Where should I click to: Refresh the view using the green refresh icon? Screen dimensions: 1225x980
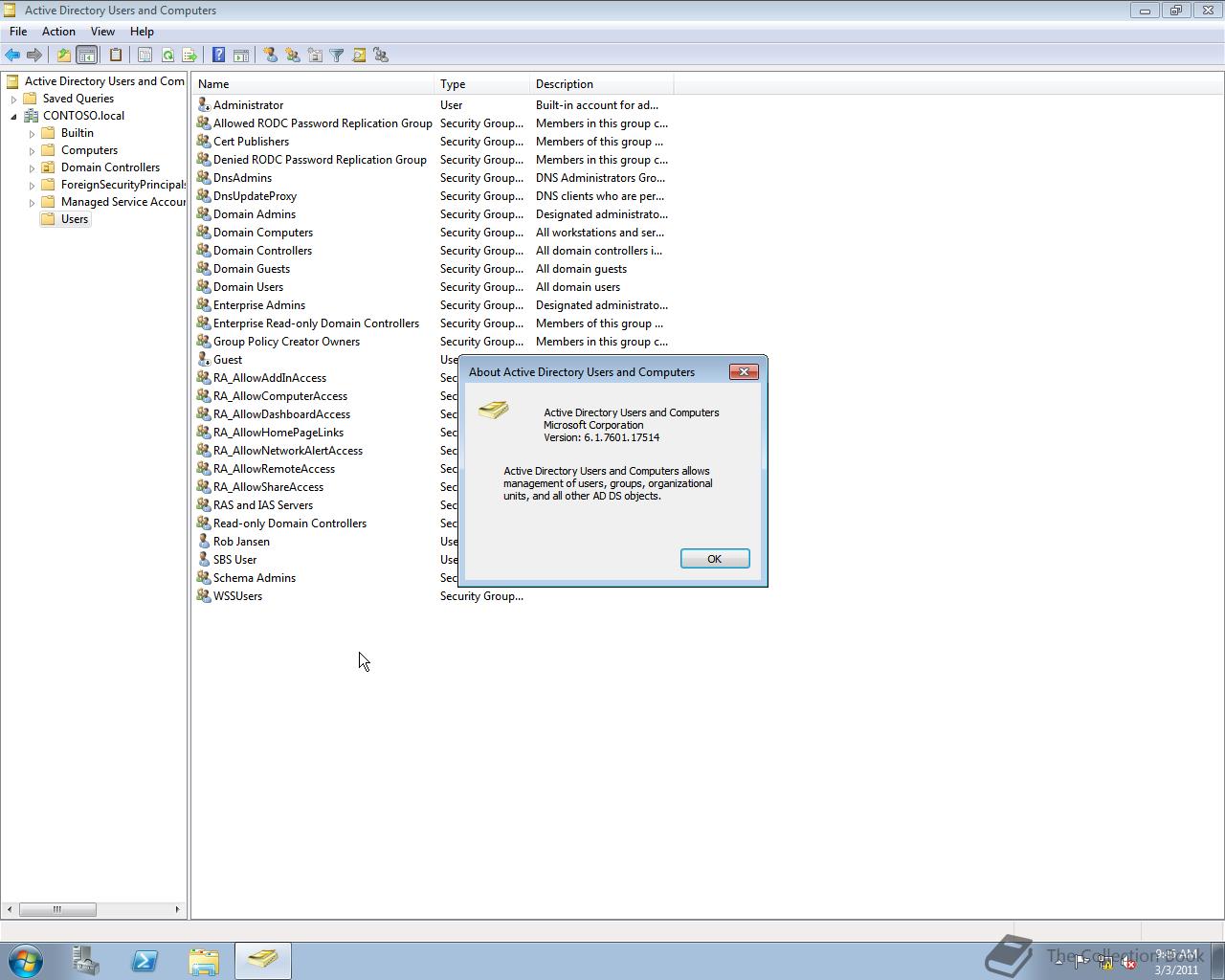(x=167, y=56)
